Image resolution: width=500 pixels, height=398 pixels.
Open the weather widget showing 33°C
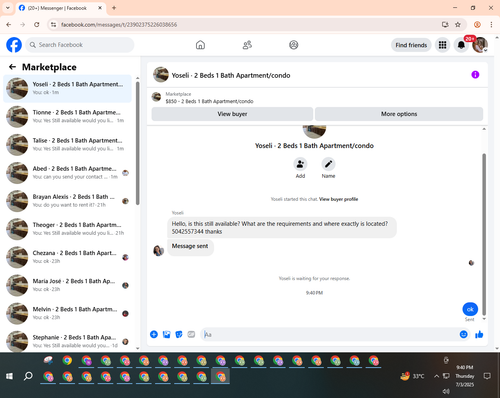click(412, 376)
